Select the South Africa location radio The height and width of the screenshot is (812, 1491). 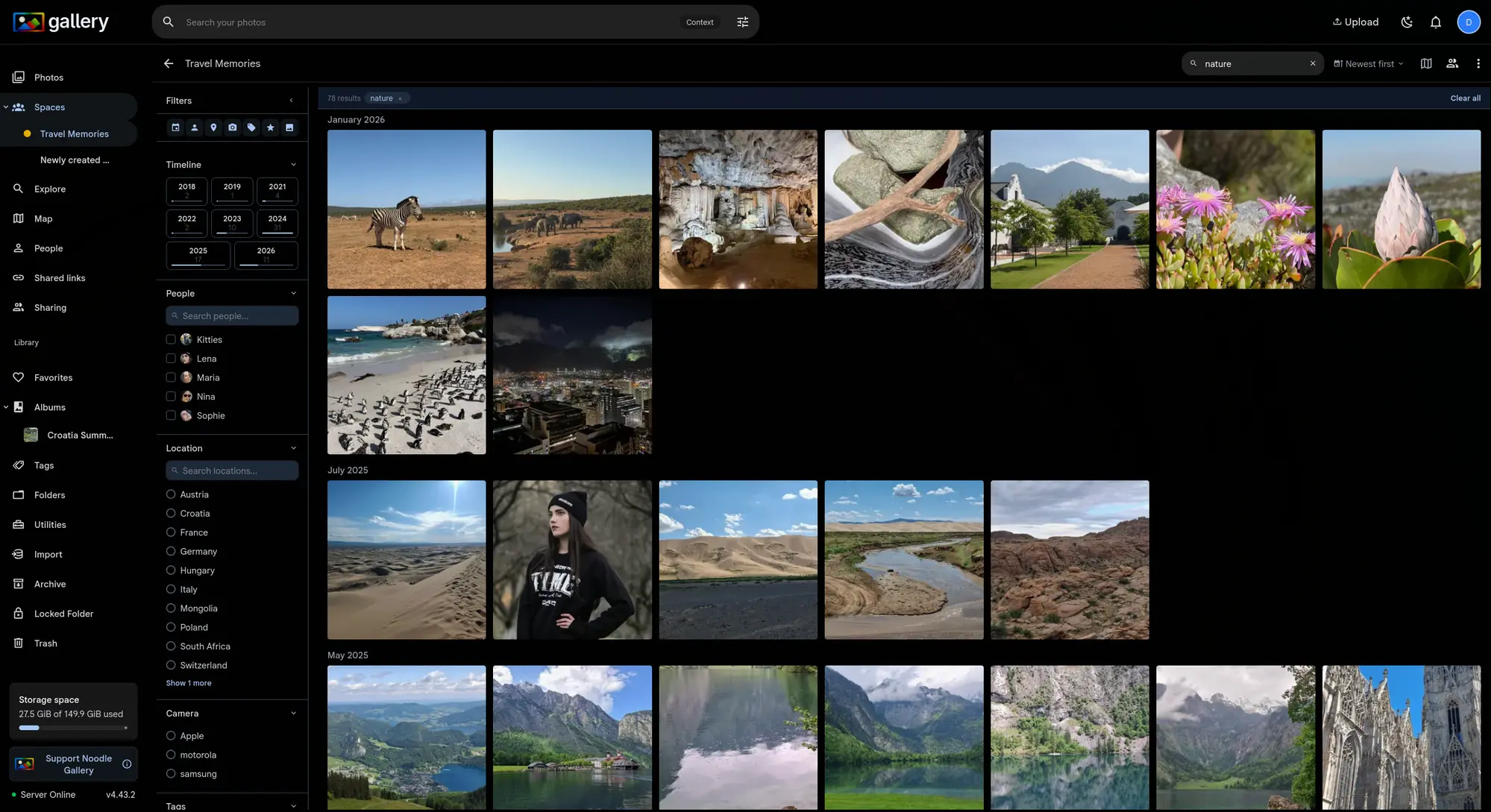[x=171, y=646]
